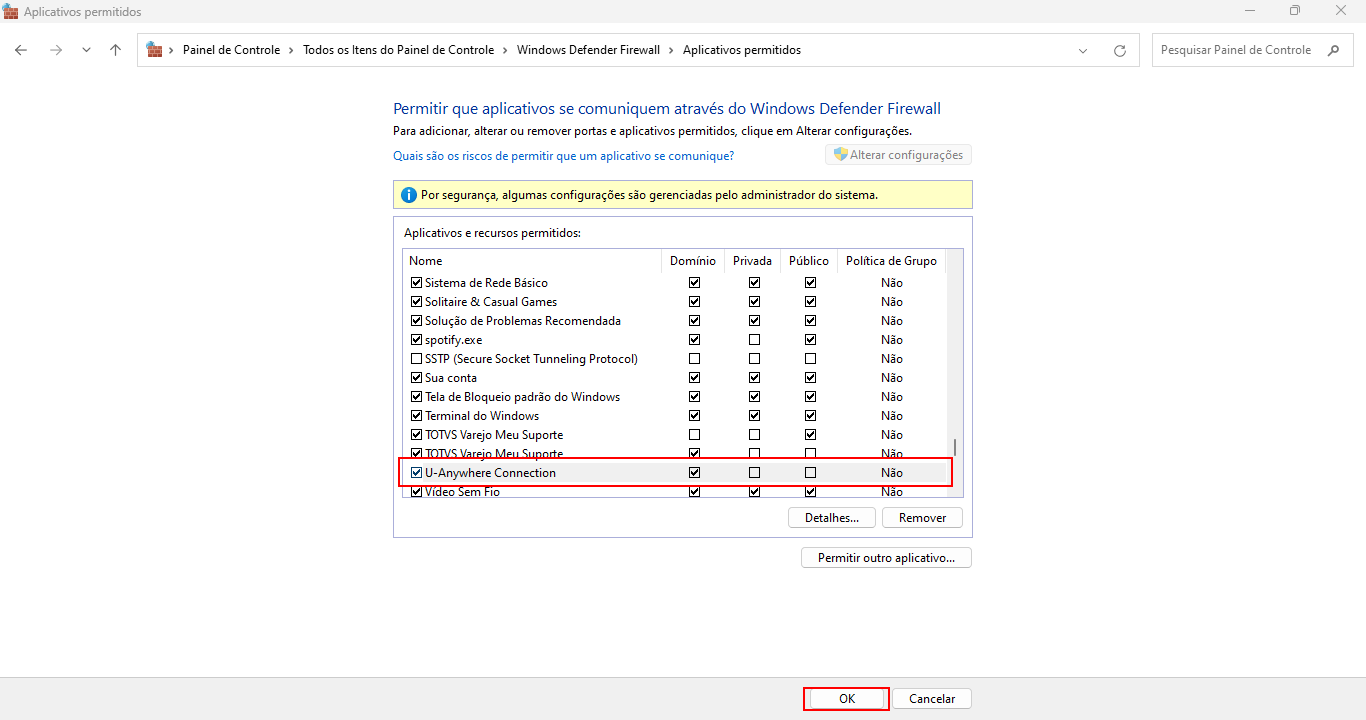1366x720 pixels.
Task: Enable Privada for U-Anywhere Connection
Action: point(755,473)
